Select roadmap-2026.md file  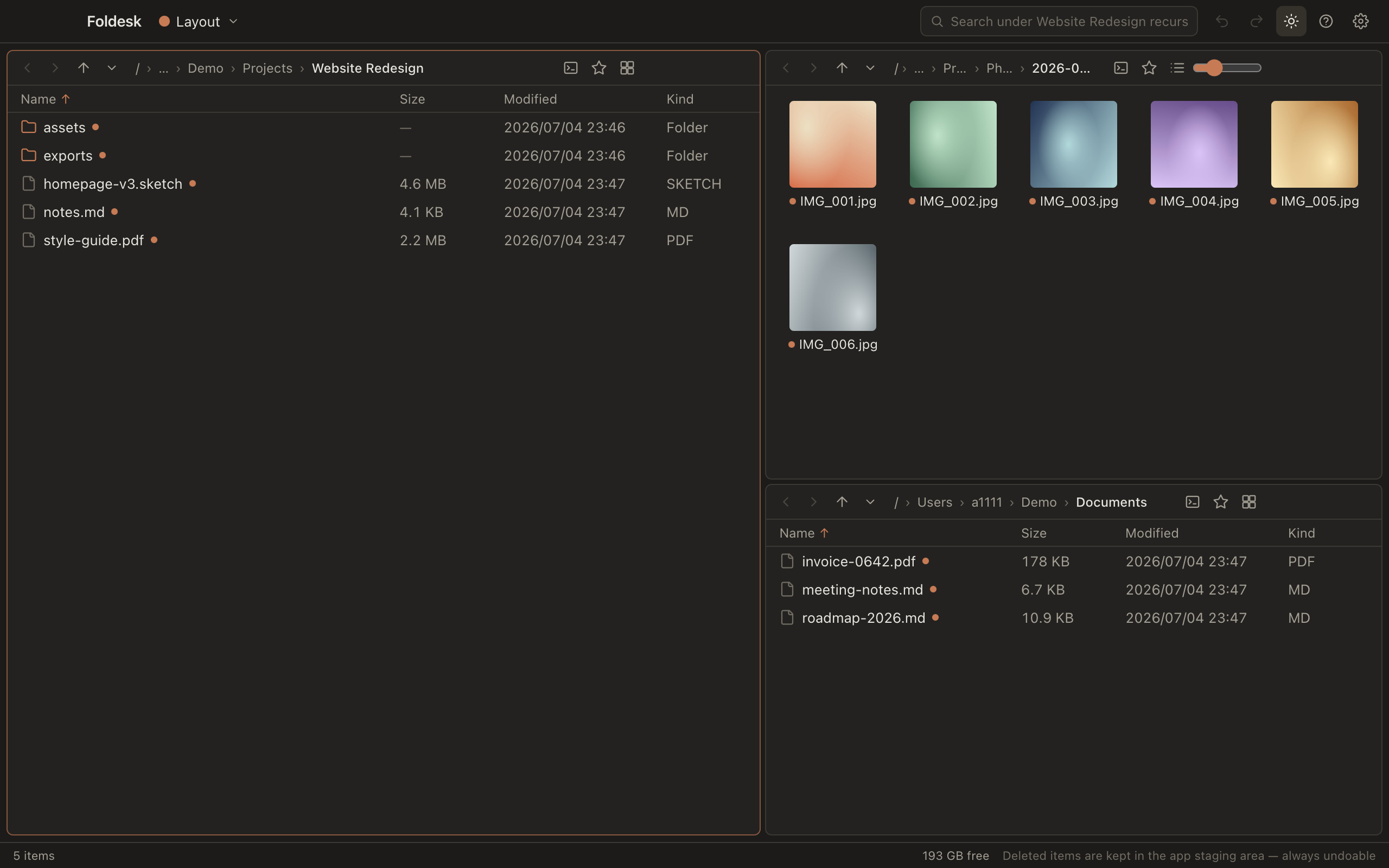(1073, 618)
